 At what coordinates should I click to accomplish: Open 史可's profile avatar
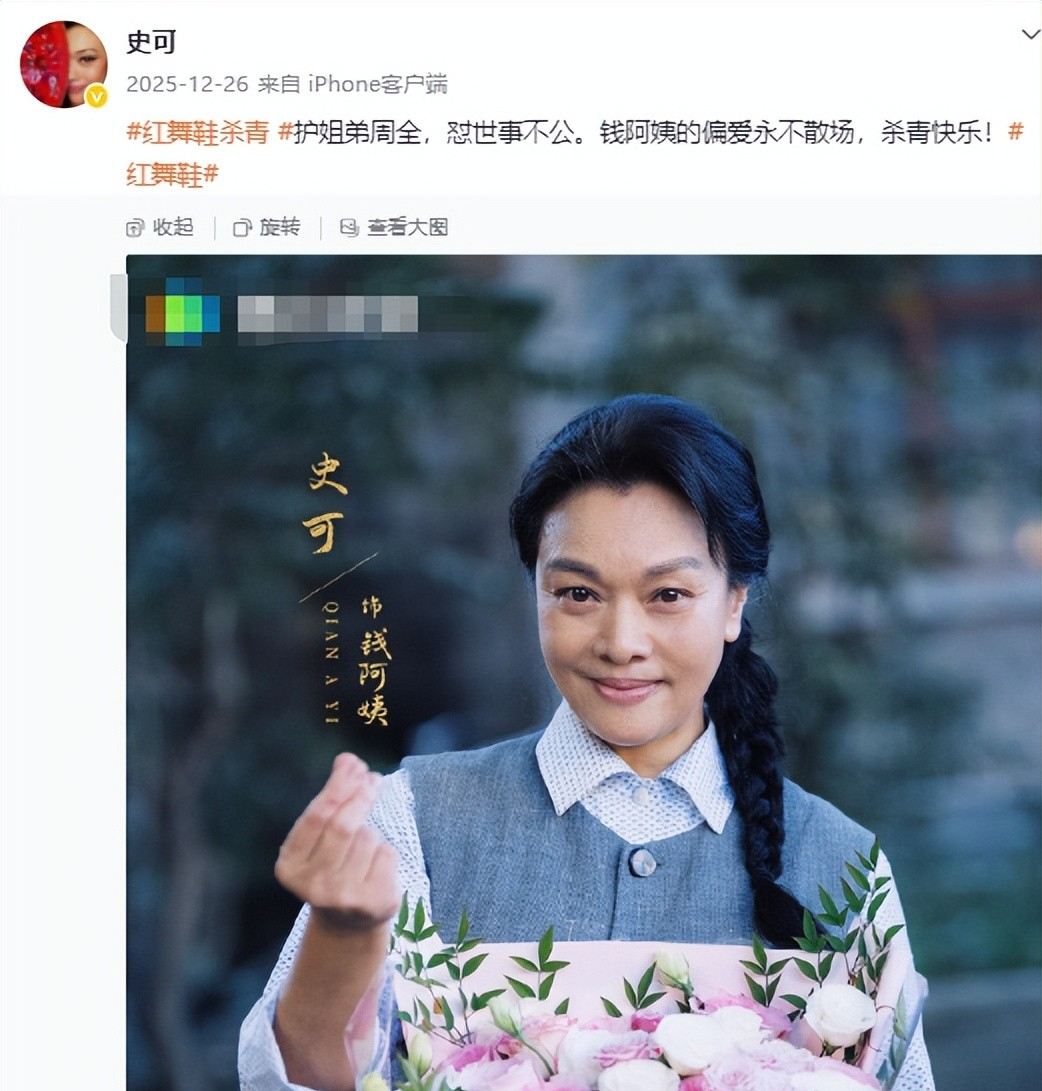pyautogui.click(x=63, y=65)
